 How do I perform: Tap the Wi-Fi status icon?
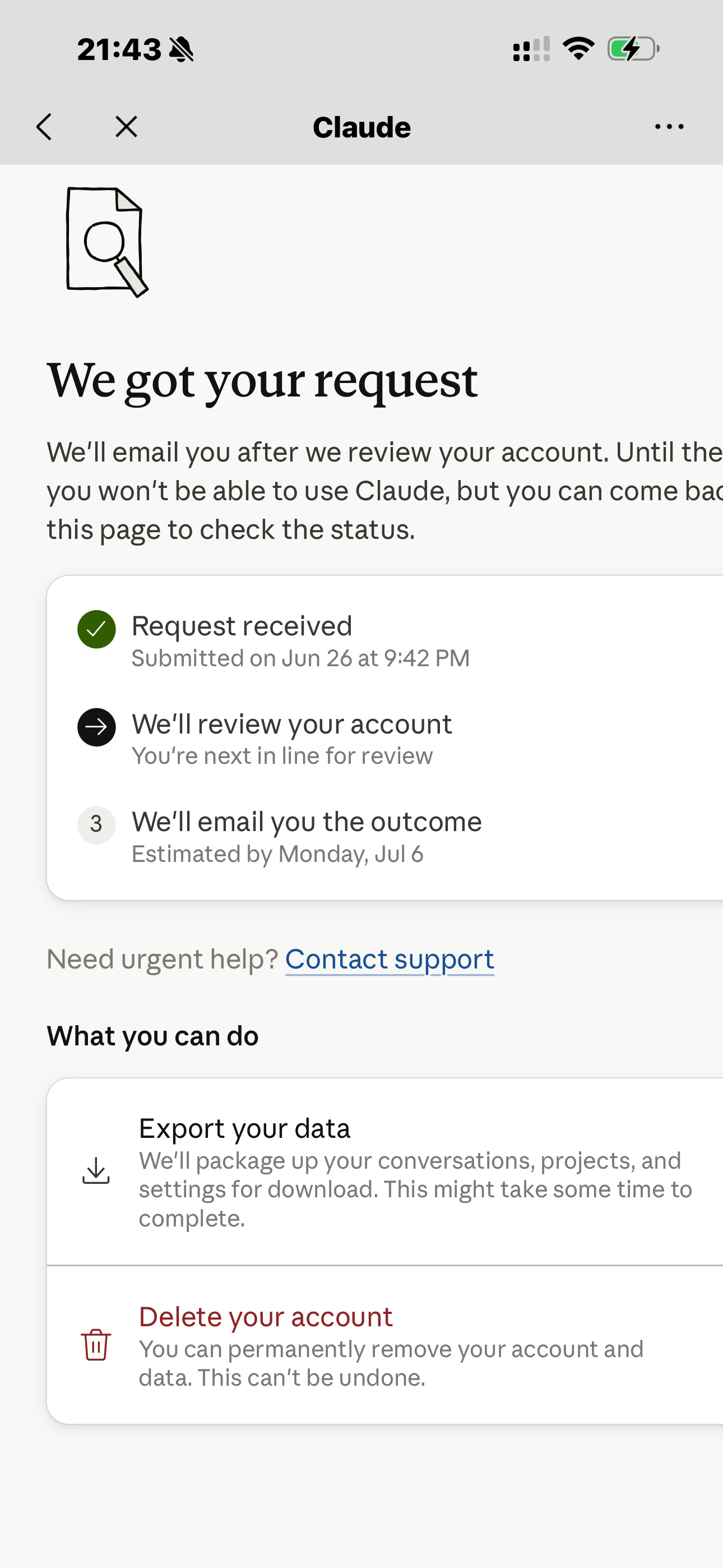pyautogui.click(x=578, y=49)
